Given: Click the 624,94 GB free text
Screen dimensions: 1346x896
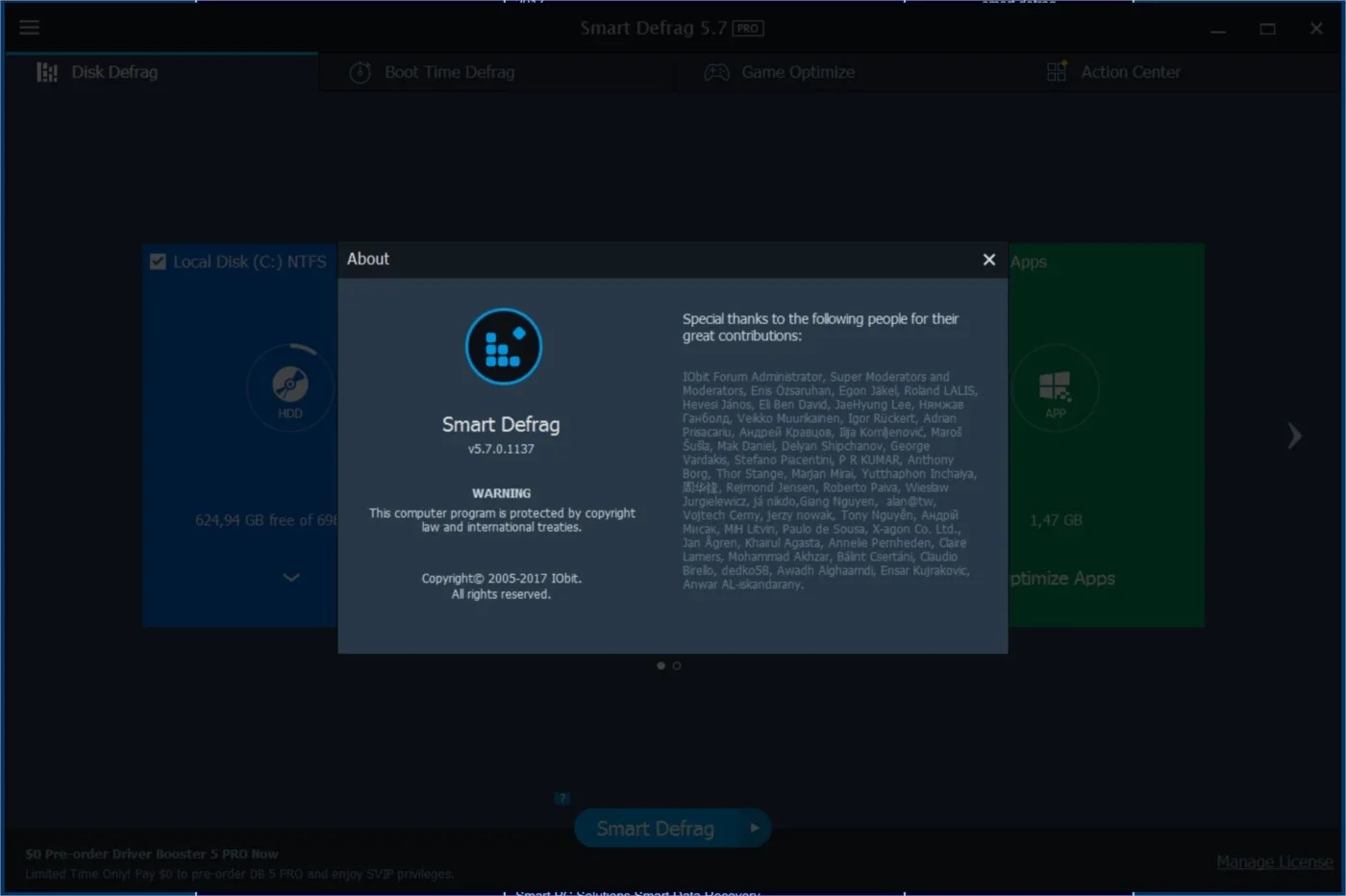Looking at the screenshot, I should (266, 520).
